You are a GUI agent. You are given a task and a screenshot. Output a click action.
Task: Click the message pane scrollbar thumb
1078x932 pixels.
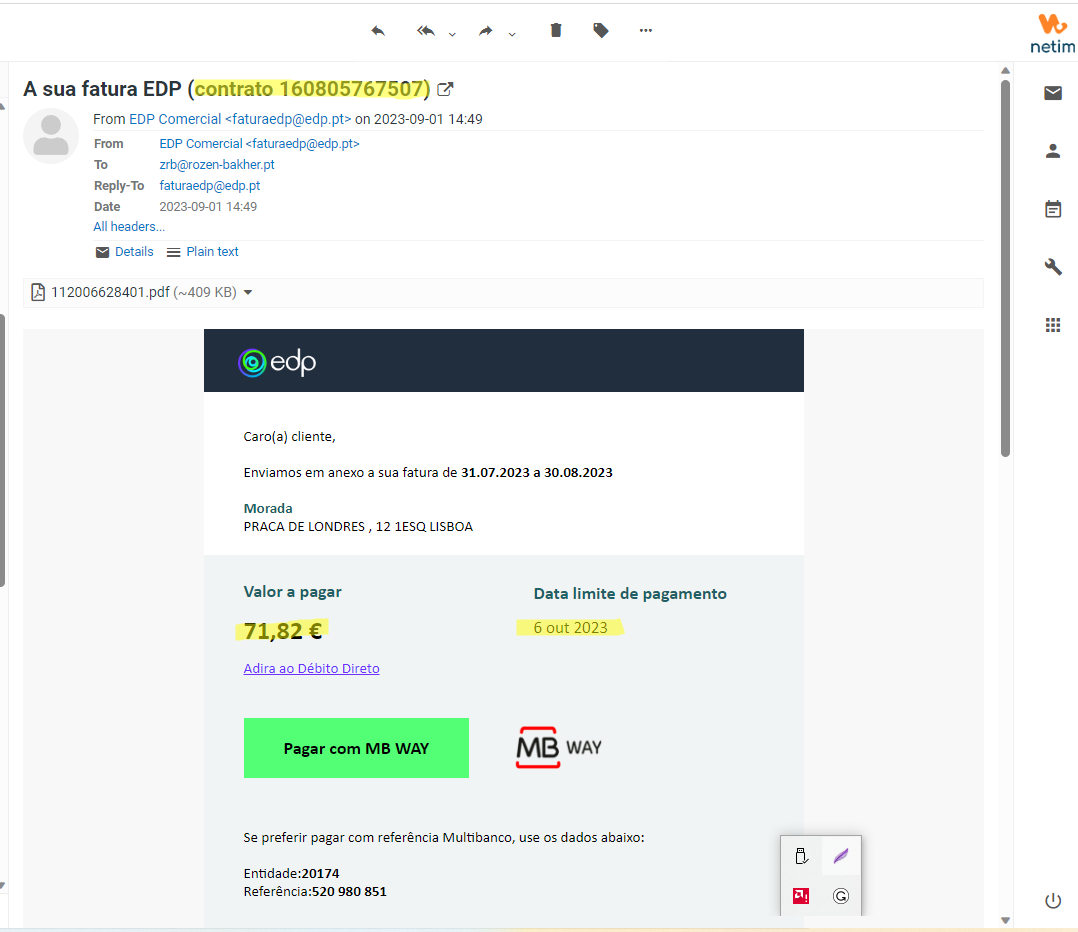[x=1005, y=268]
